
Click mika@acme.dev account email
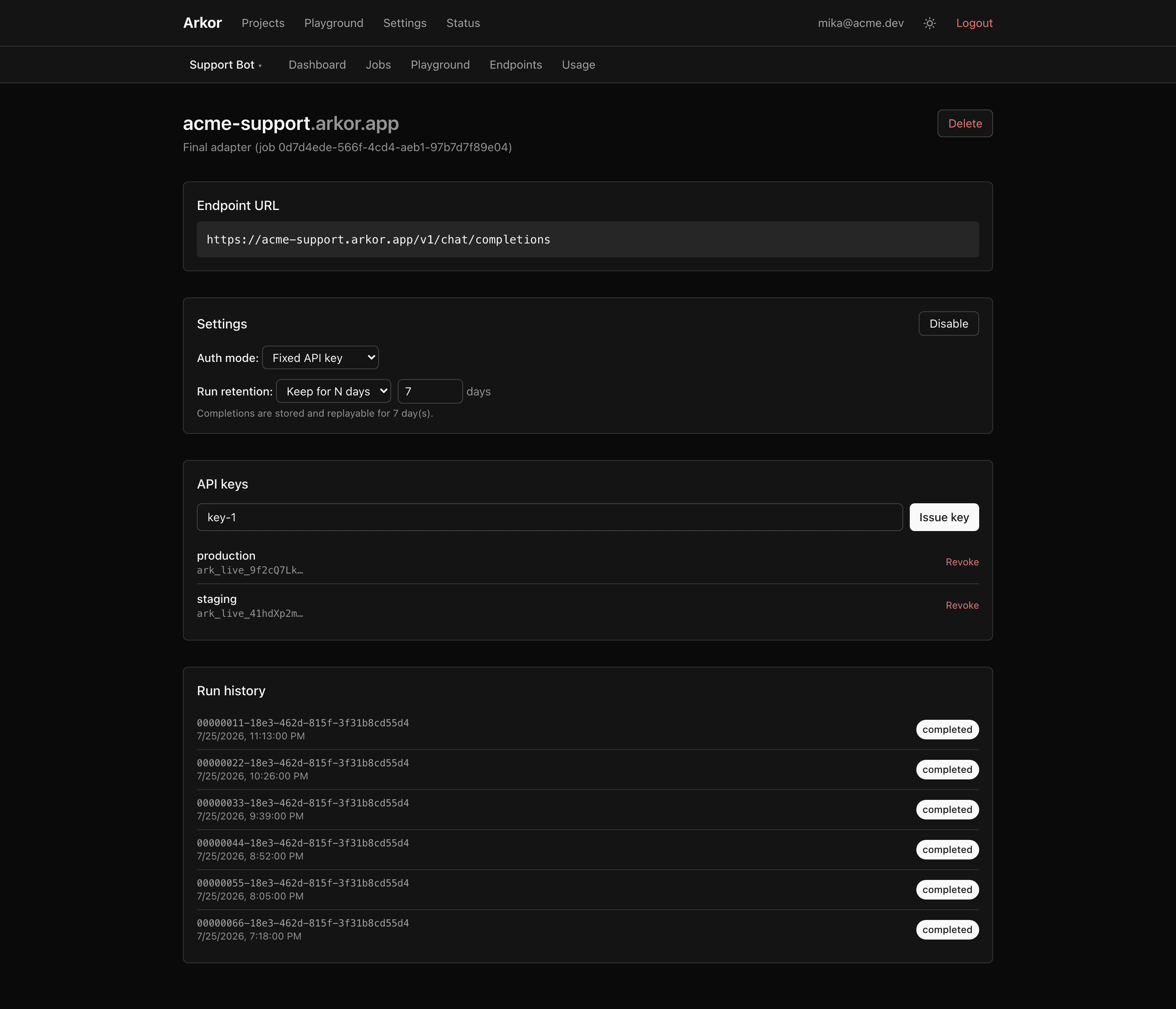pyautogui.click(x=860, y=23)
